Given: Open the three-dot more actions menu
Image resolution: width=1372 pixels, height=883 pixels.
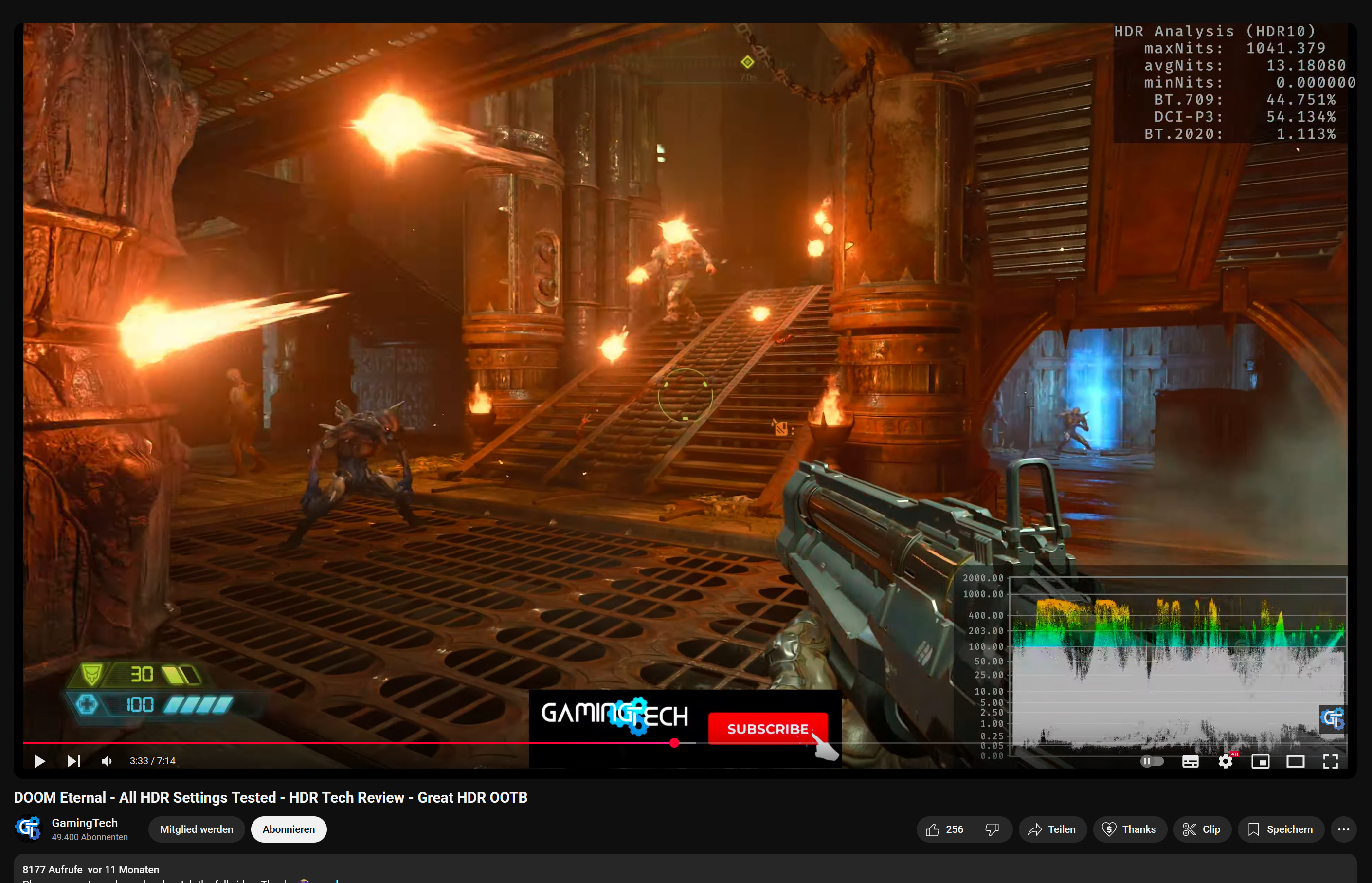Looking at the screenshot, I should [1343, 829].
